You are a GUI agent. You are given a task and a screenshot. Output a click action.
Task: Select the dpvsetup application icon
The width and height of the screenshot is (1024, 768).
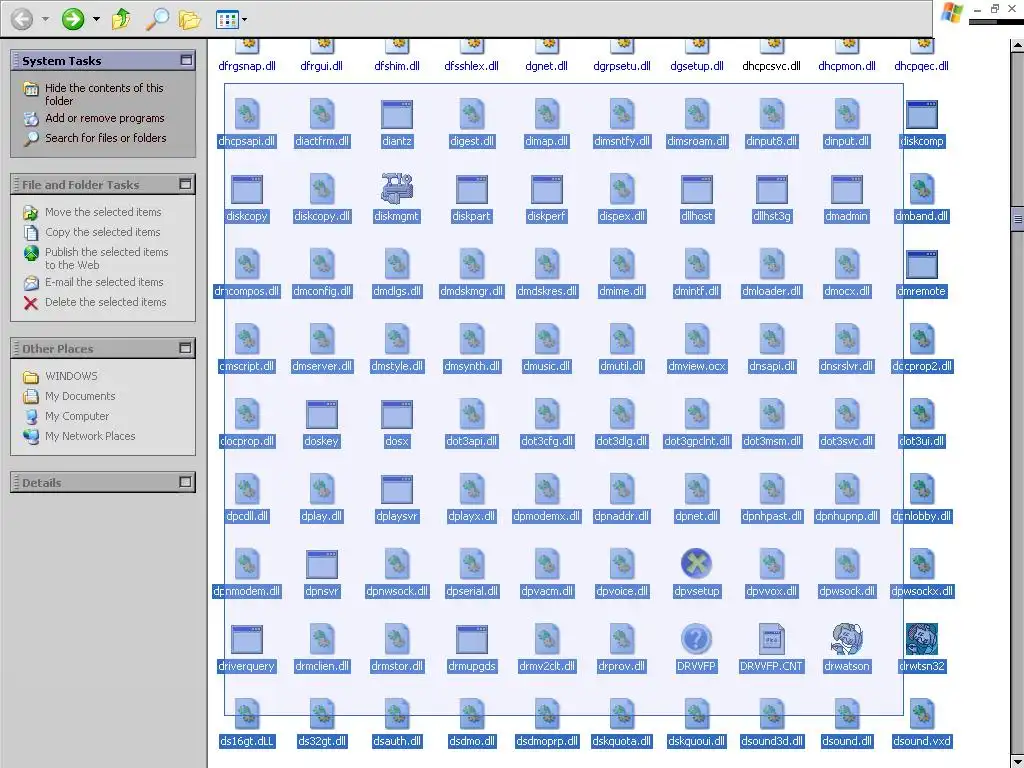click(696, 564)
